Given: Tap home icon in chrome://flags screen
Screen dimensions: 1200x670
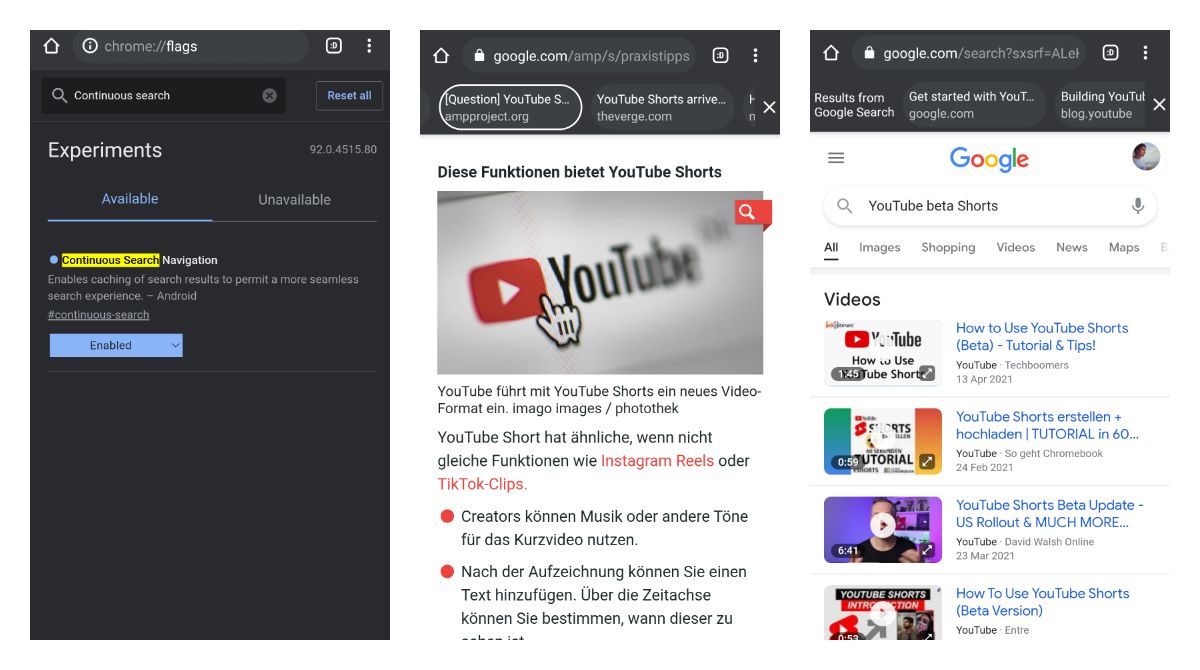Looking at the screenshot, I should [52, 46].
